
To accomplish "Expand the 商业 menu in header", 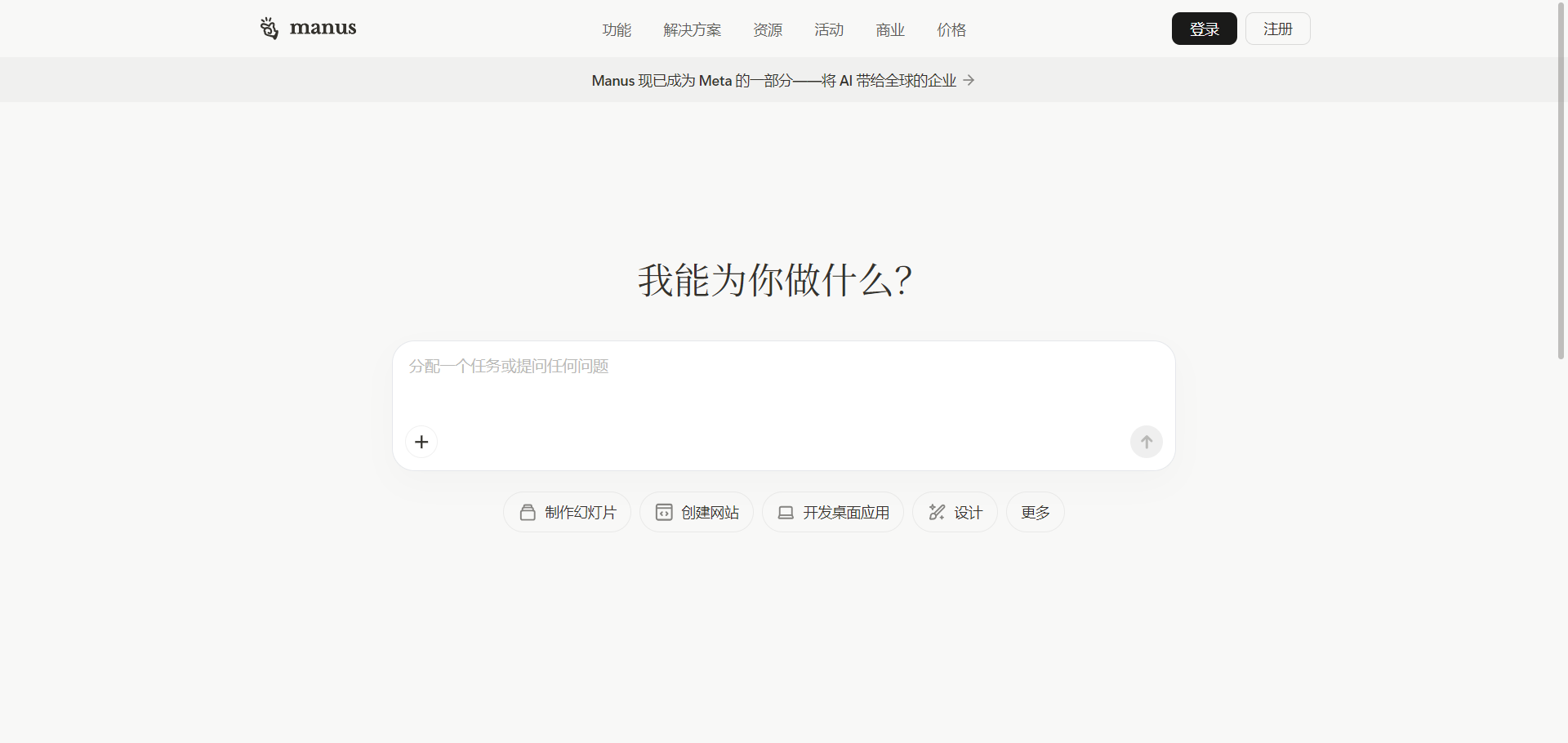I will pos(890,30).
